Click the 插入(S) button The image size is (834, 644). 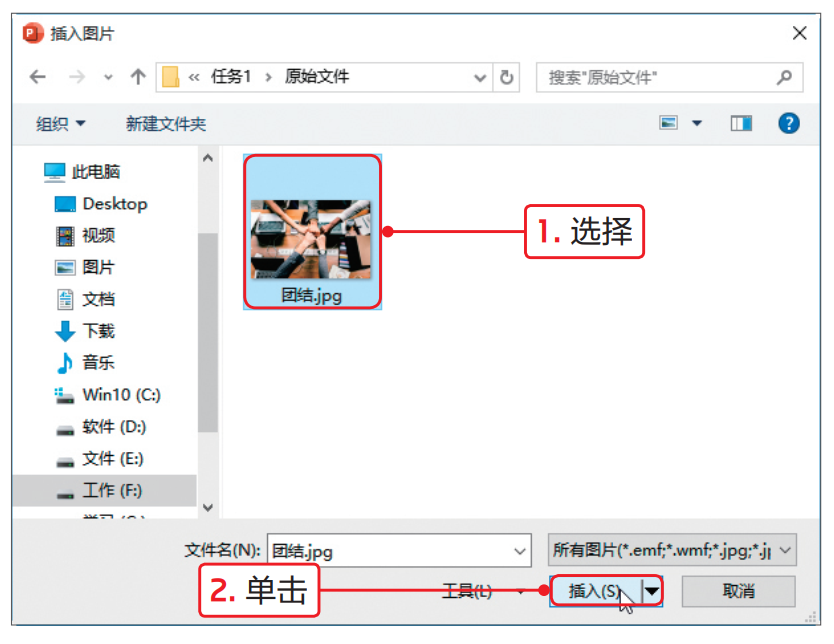[x=596, y=591]
